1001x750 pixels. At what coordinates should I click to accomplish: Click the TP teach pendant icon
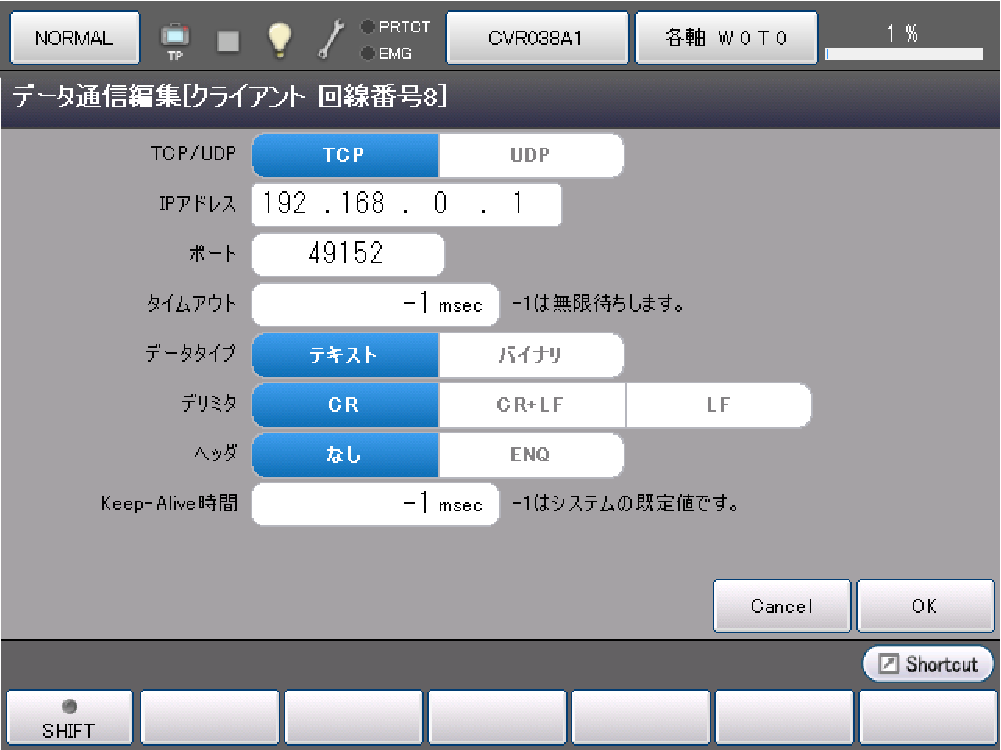coord(175,37)
